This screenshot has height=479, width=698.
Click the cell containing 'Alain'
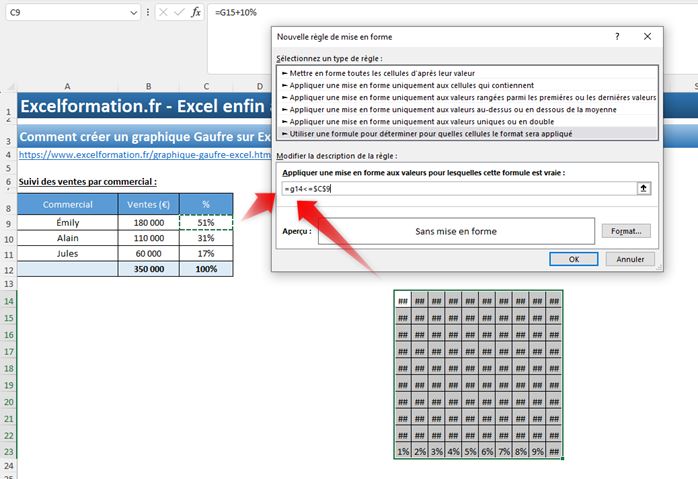pos(68,238)
